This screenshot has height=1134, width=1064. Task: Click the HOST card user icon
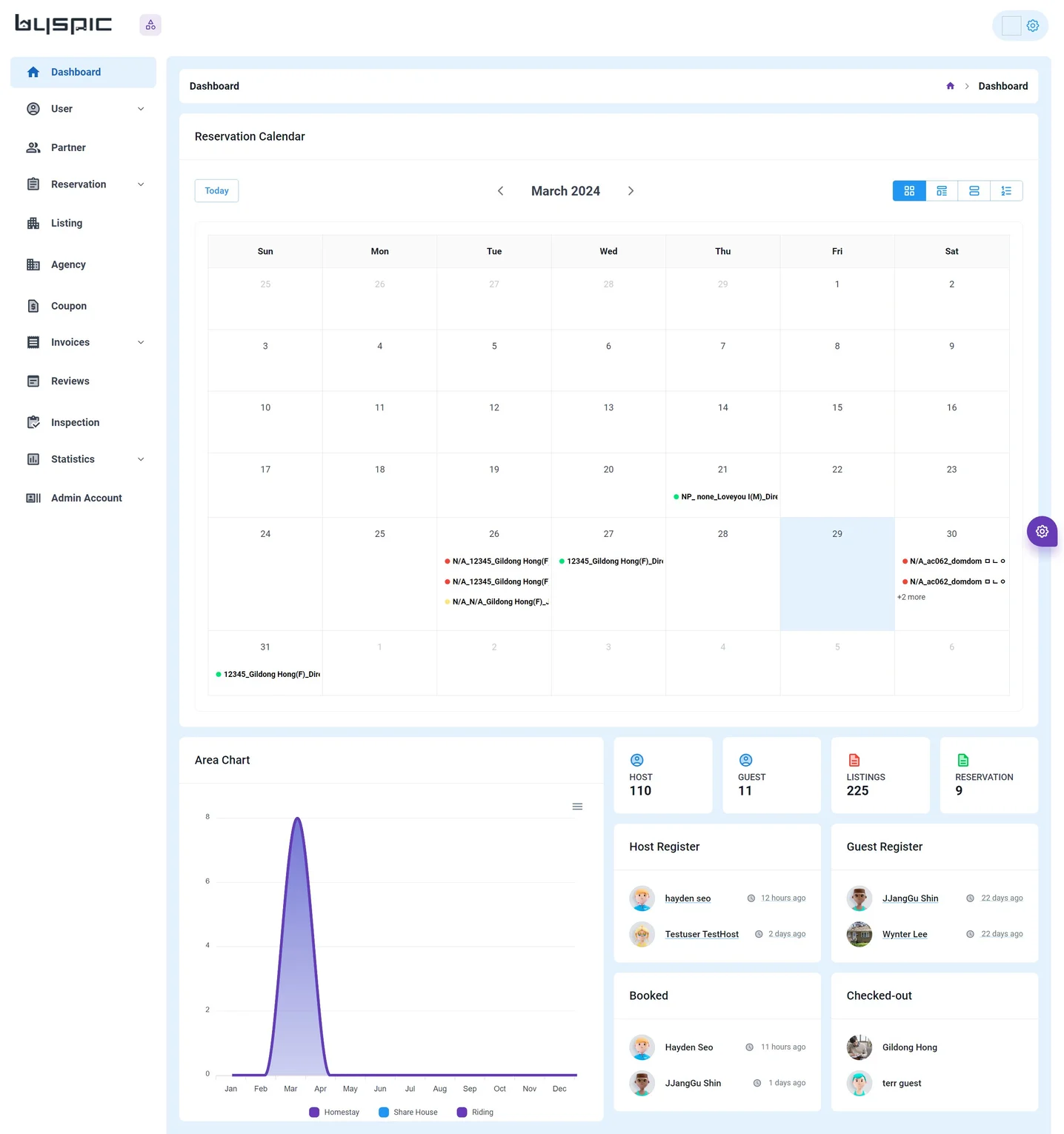pos(636,760)
